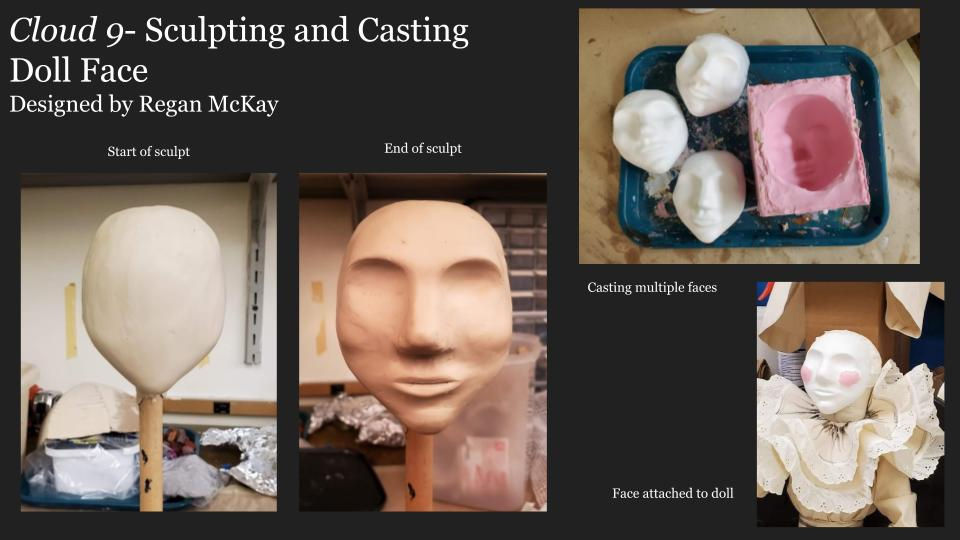Viewport: 960px width, 540px height.
Task: Select the doll with ruffled collar photo
Action: 850,404
